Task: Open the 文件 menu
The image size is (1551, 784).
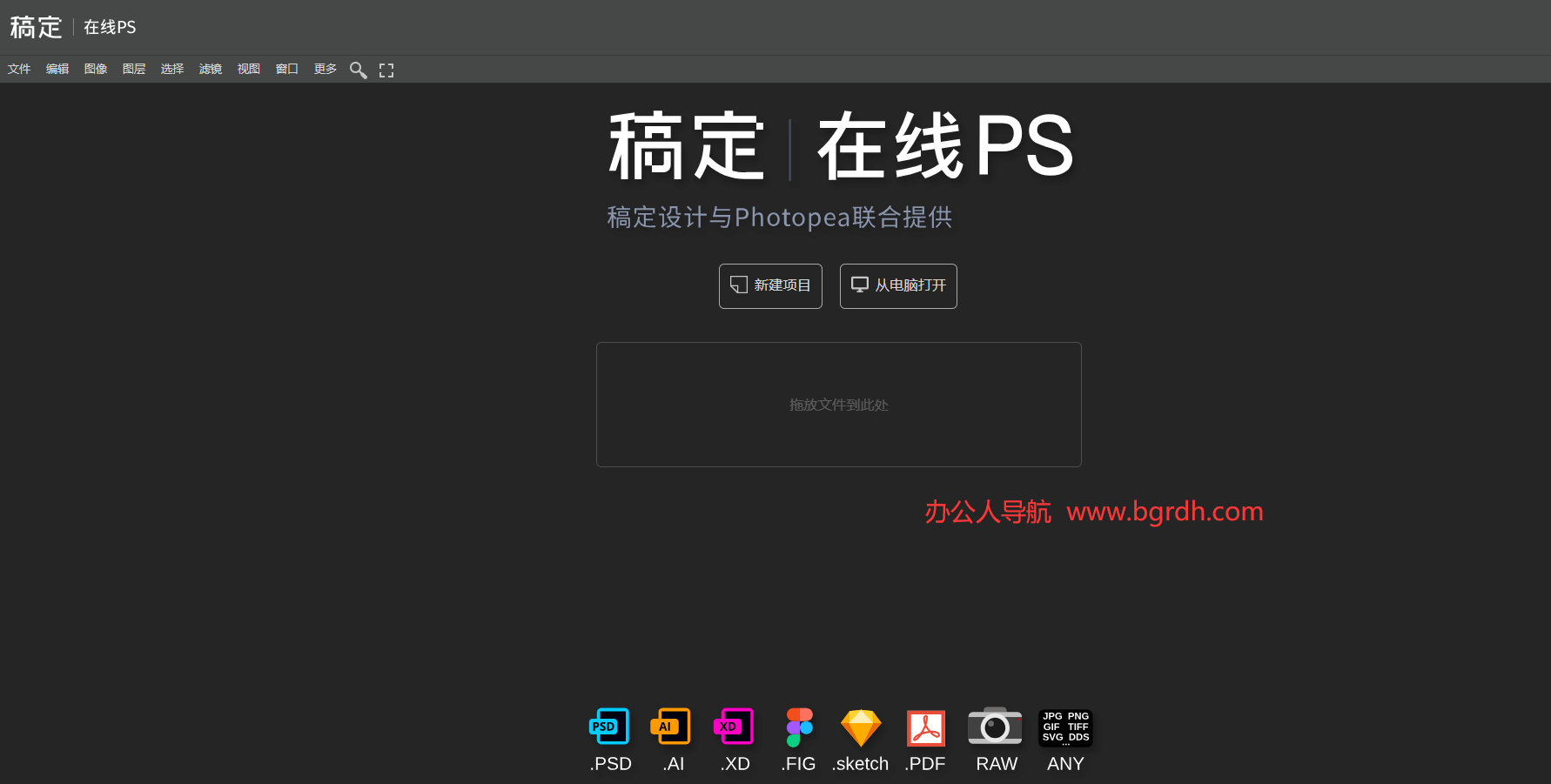Action: pyautogui.click(x=19, y=69)
